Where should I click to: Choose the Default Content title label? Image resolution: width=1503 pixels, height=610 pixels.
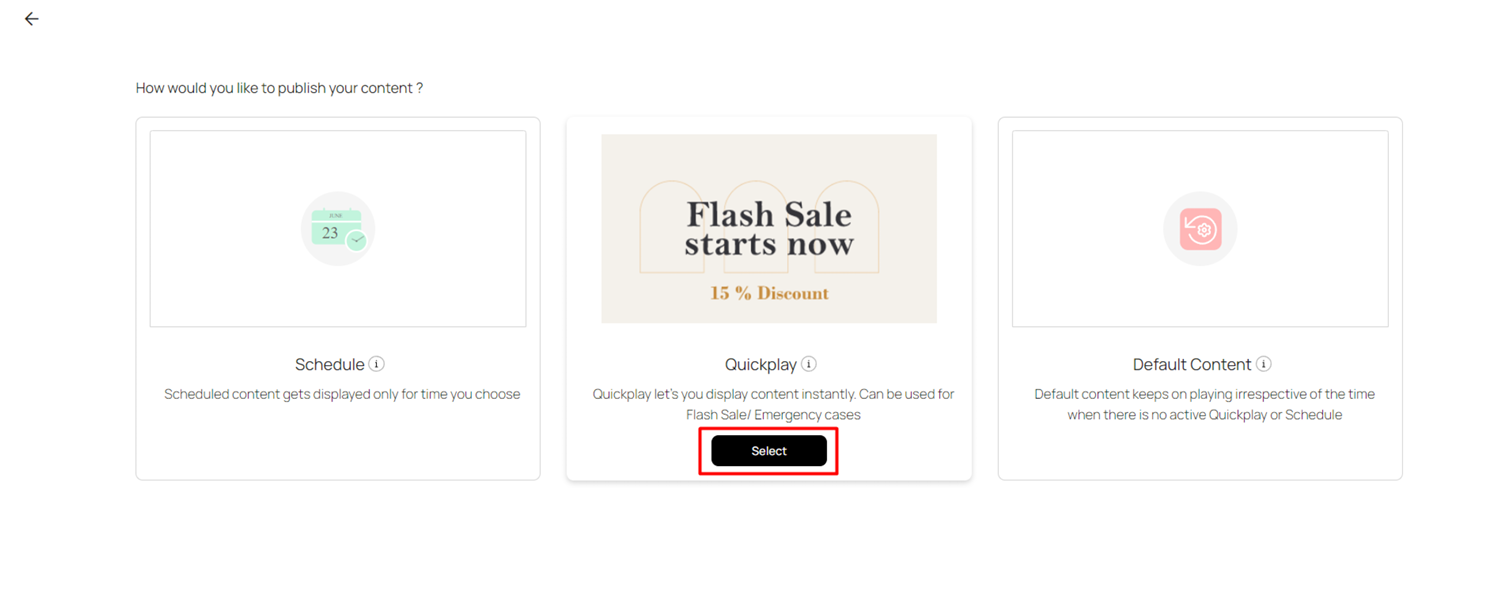click(x=1191, y=365)
